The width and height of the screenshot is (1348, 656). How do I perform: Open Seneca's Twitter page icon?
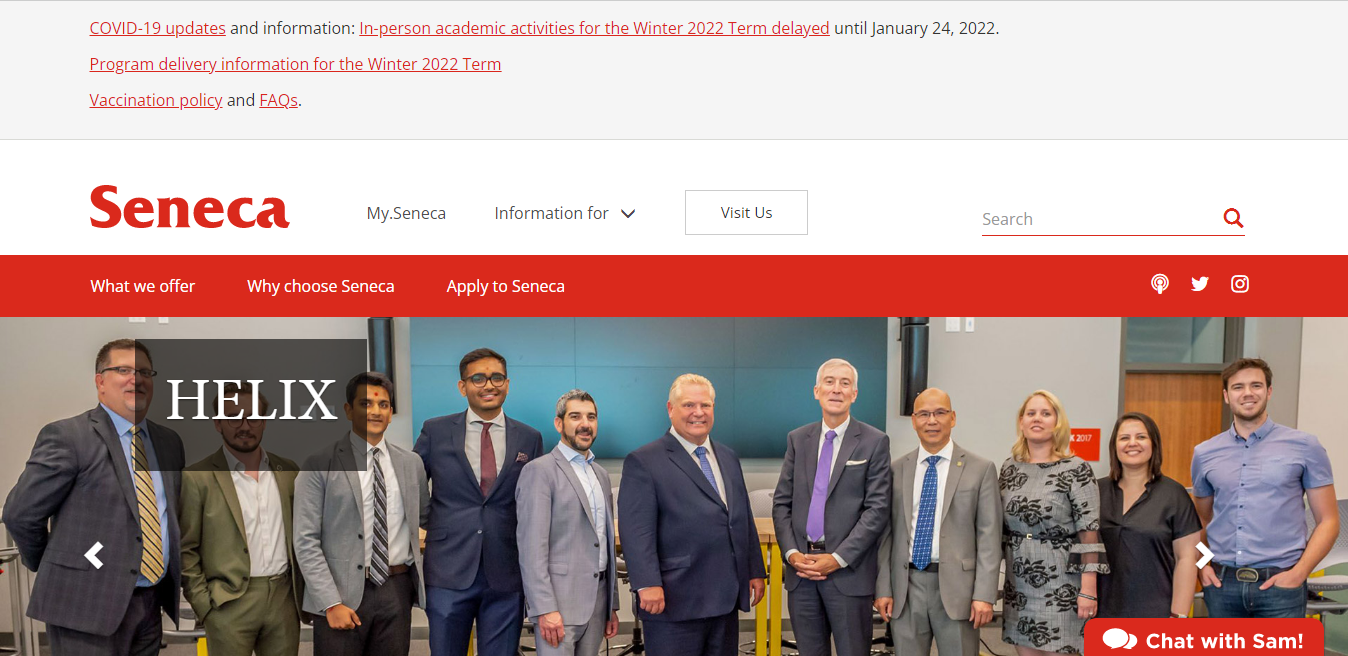click(x=1200, y=284)
